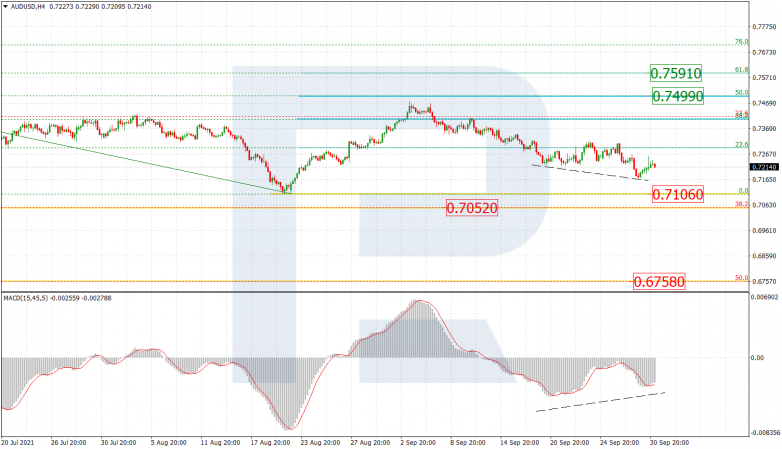Click the 2 Sep 20:00 time label
The height and width of the screenshot is (449, 782).
[x=418, y=443]
